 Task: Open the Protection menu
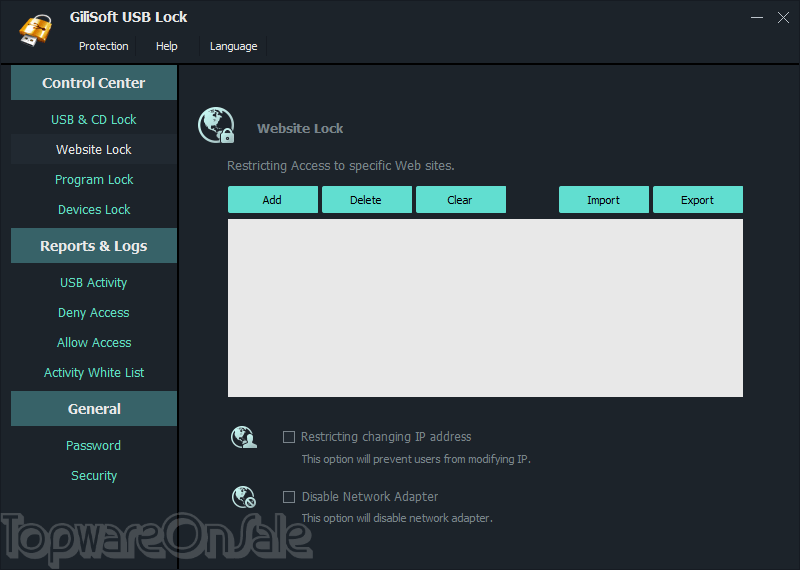[104, 46]
